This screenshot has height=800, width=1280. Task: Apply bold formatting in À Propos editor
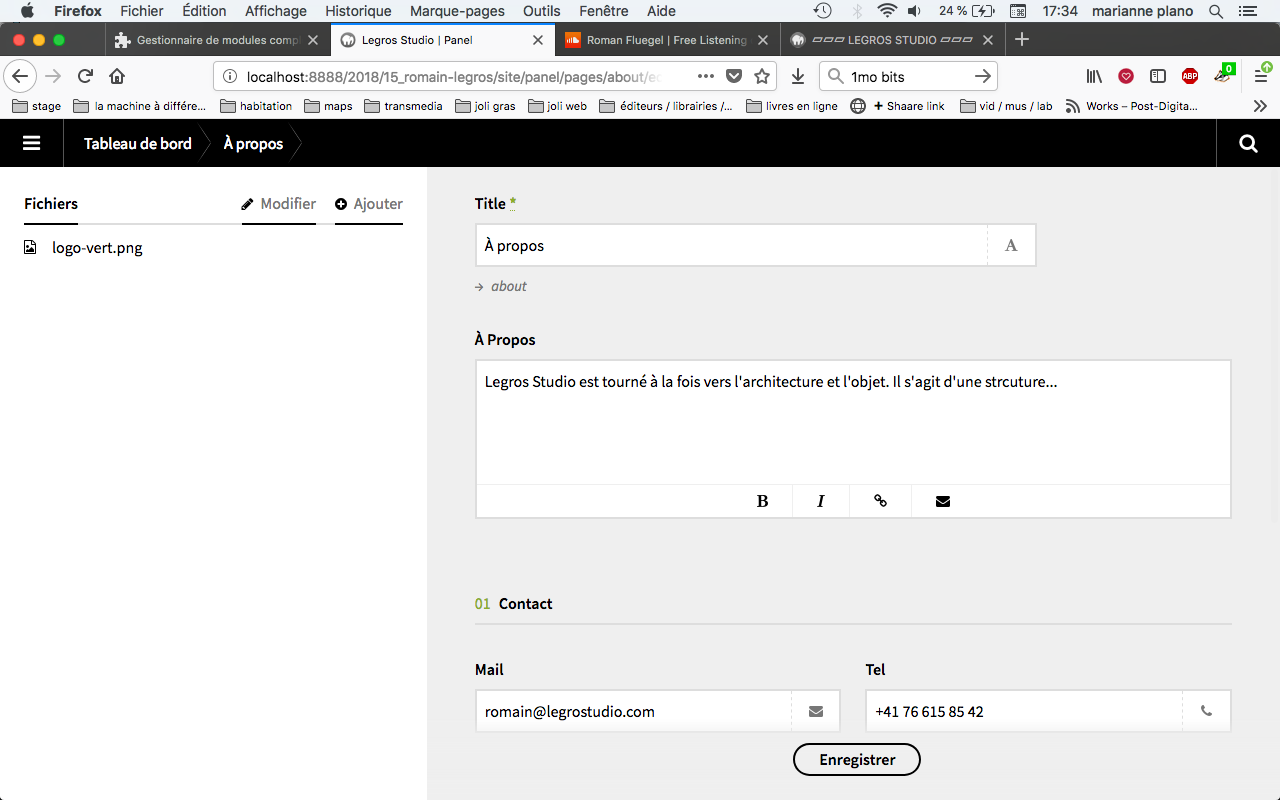click(762, 501)
